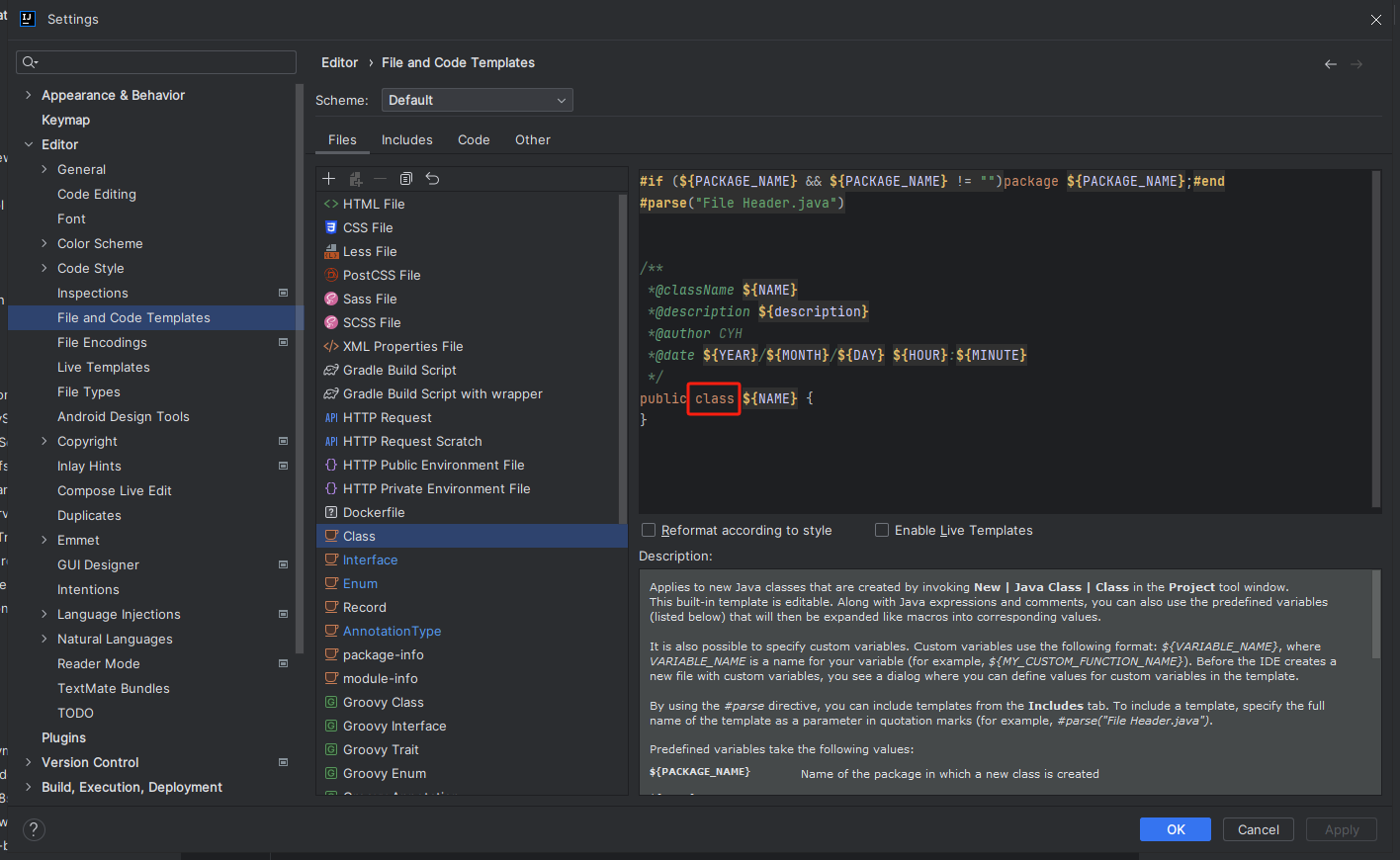This screenshot has height=860, width=1400.
Task: Switch to the Files tab
Action: coord(342,139)
